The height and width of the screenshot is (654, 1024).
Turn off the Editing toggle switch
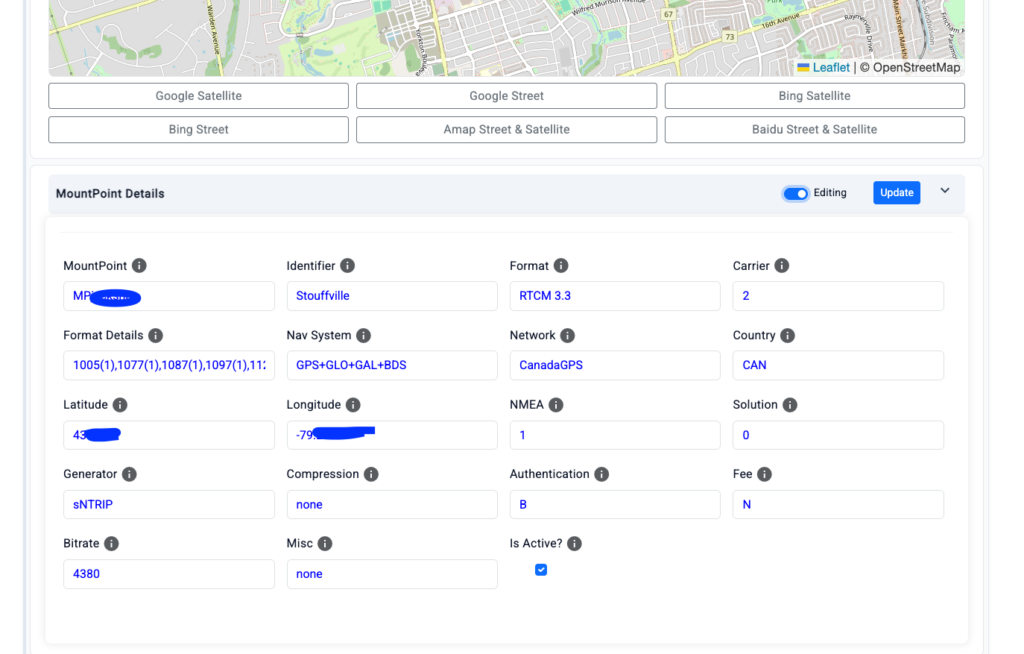(x=796, y=193)
